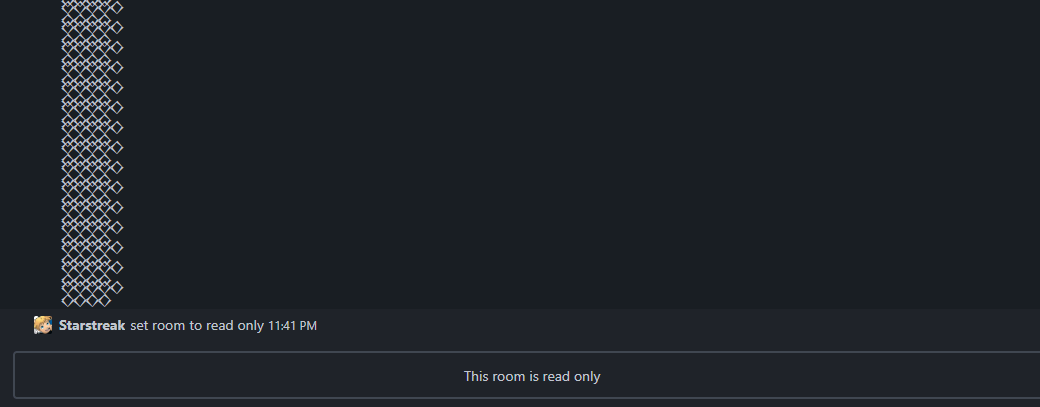Click the diamond-pattern spam message body
The height and width of the screenshot is (407, 1040).
(x=91, y=150)
